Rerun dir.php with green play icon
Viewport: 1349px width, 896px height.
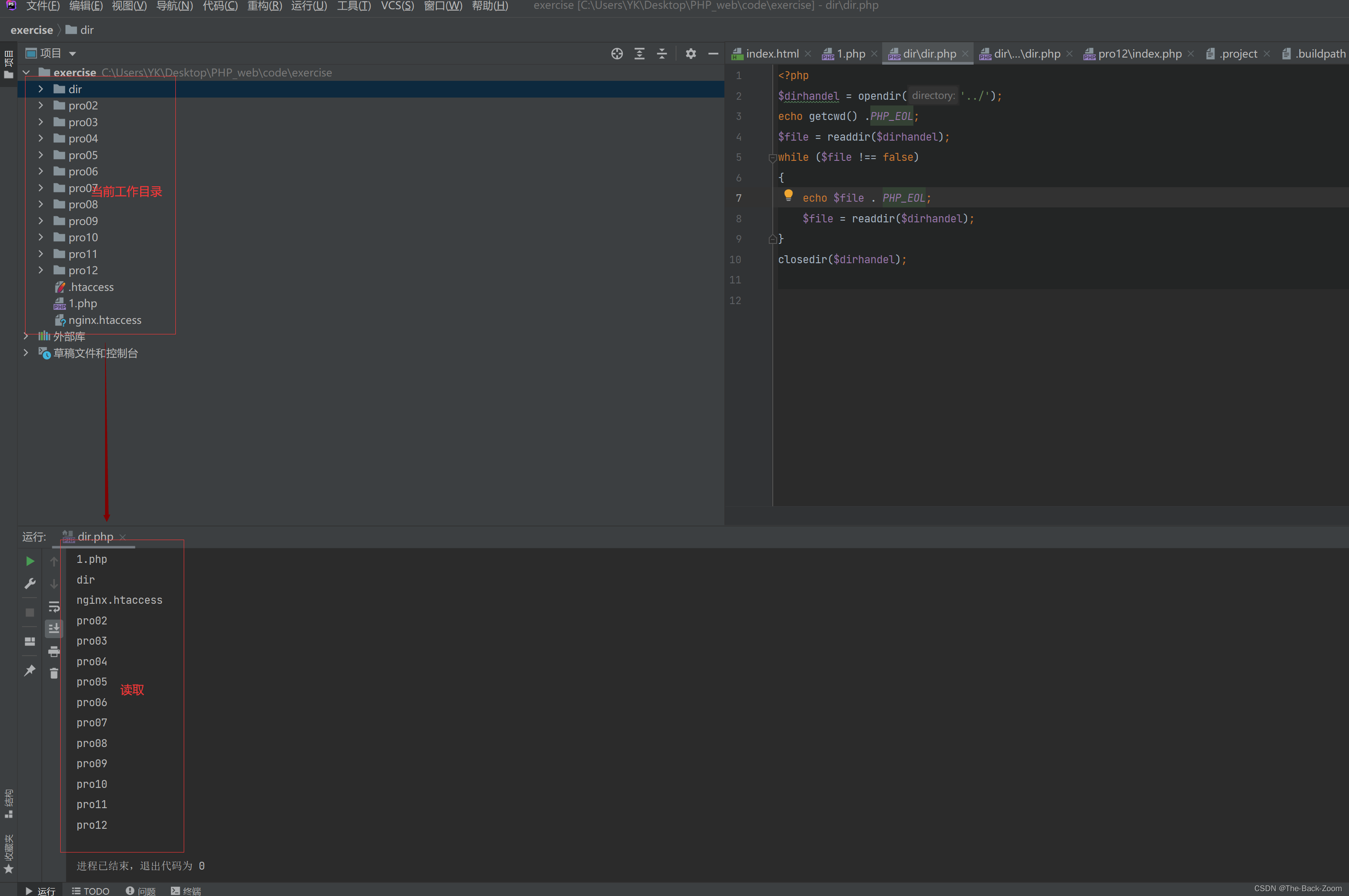point(30,561)
